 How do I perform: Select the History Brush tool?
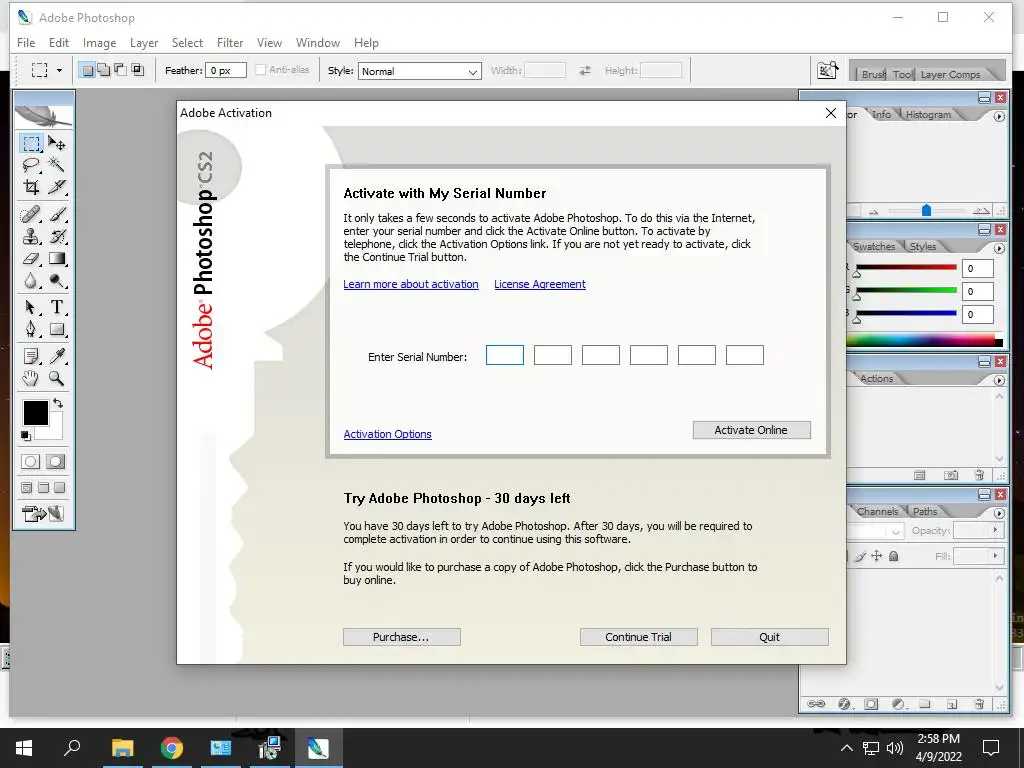pyautogui.click(x=57, y=236)
